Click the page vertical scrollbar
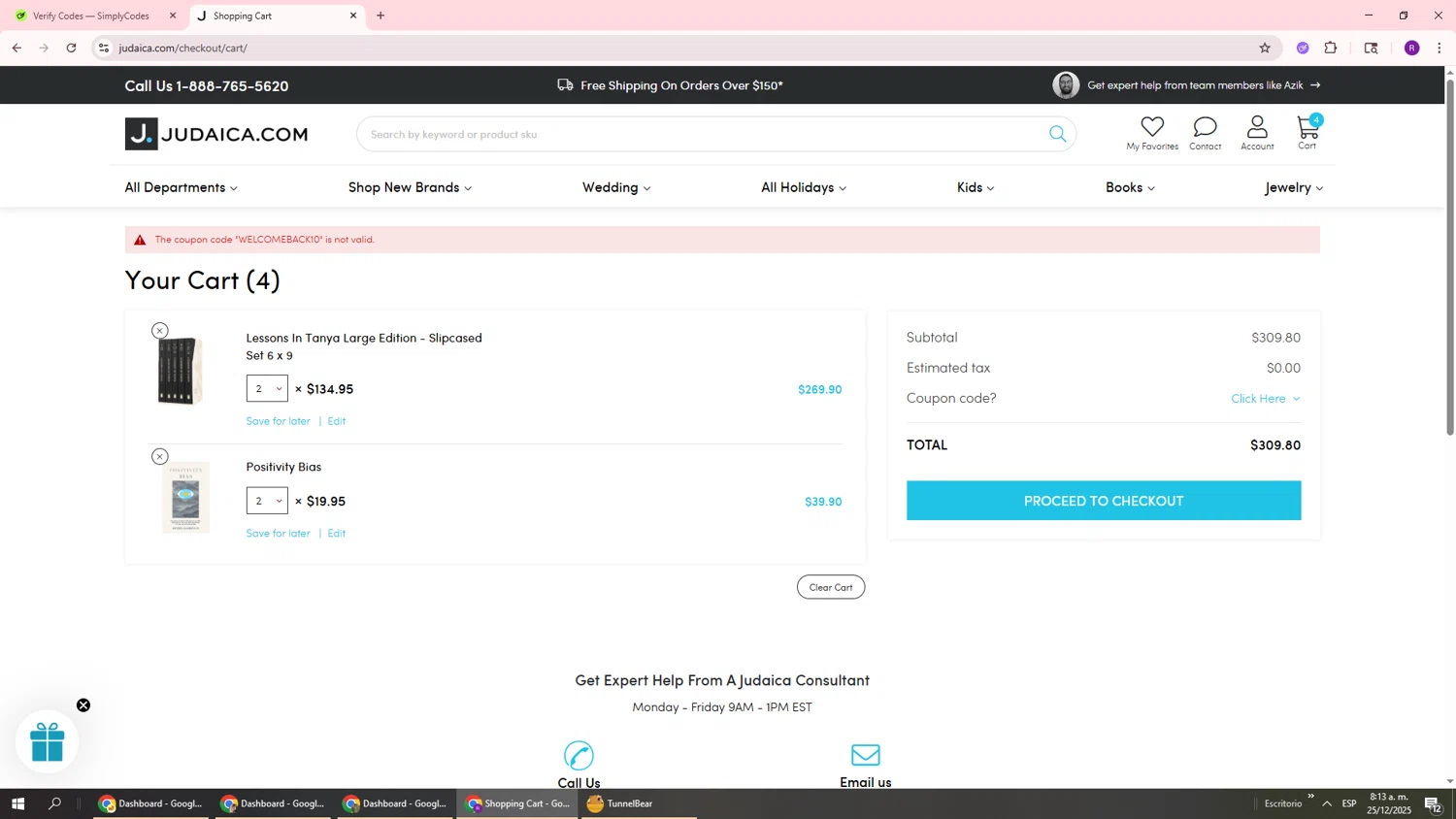The height and width of the screenshot is (819, 1456). click(1450, 257)
